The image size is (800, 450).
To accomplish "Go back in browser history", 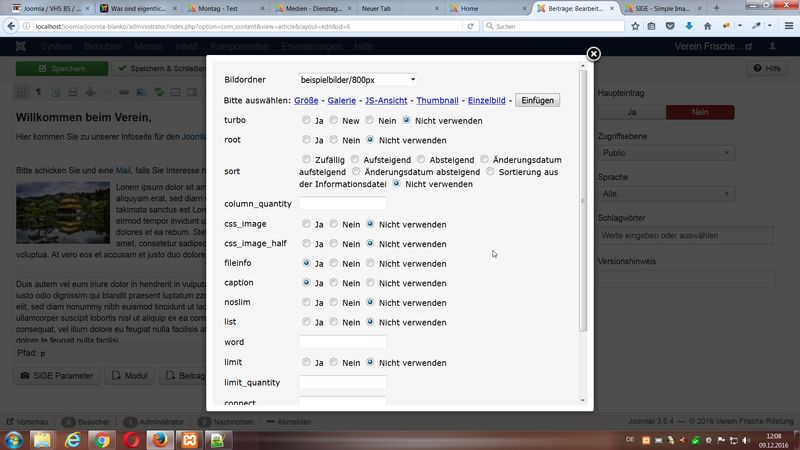I will [x=11, y=26].
